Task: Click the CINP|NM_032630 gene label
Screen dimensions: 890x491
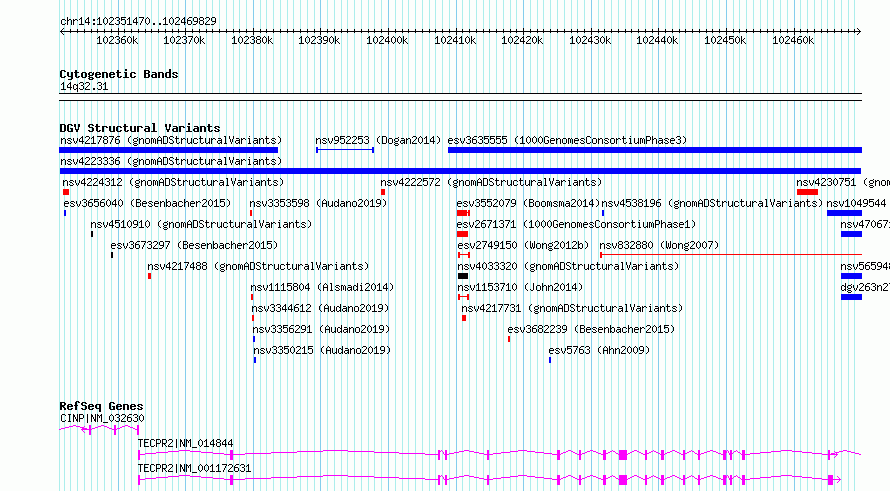Action: pyautogui.click(x=102, y=418)
